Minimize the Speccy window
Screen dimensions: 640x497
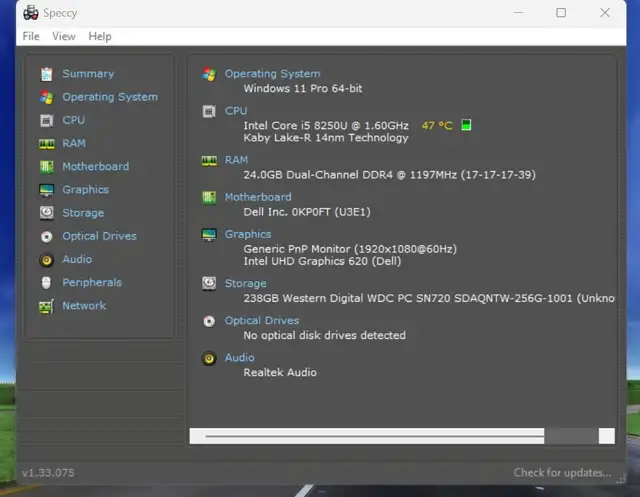coord(518,13)
